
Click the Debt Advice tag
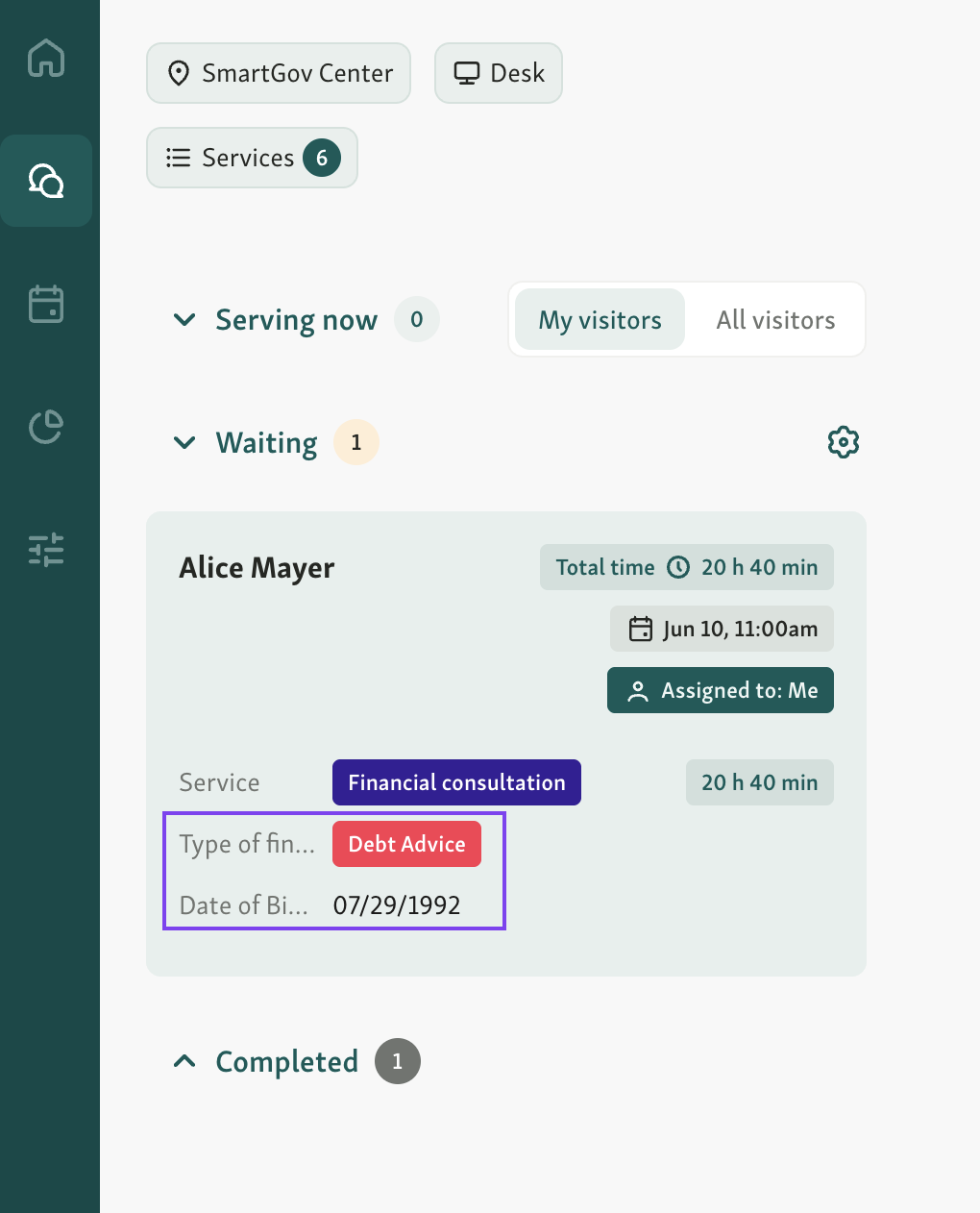[x=406, y=844]
